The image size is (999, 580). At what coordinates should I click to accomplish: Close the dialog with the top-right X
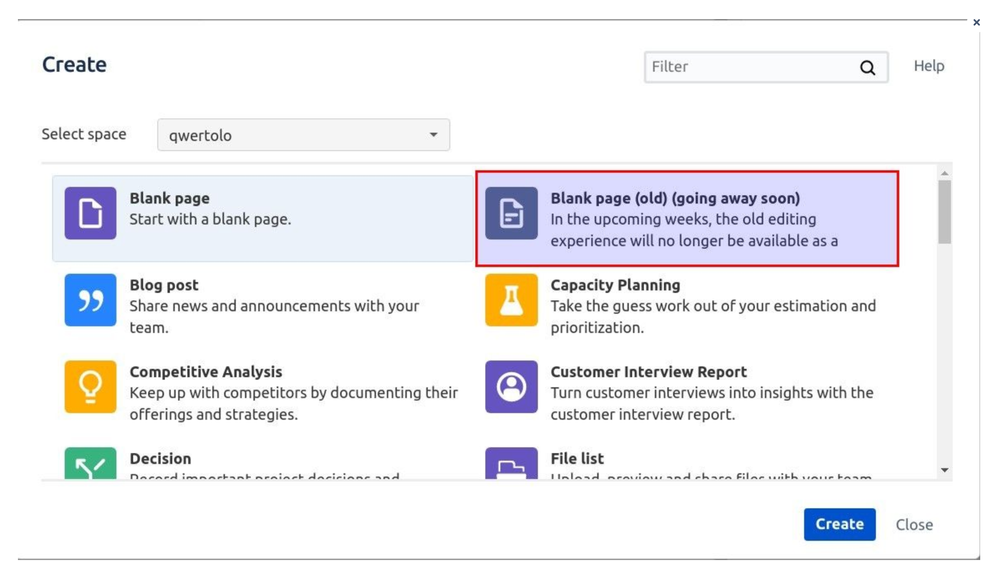[976, 22]
